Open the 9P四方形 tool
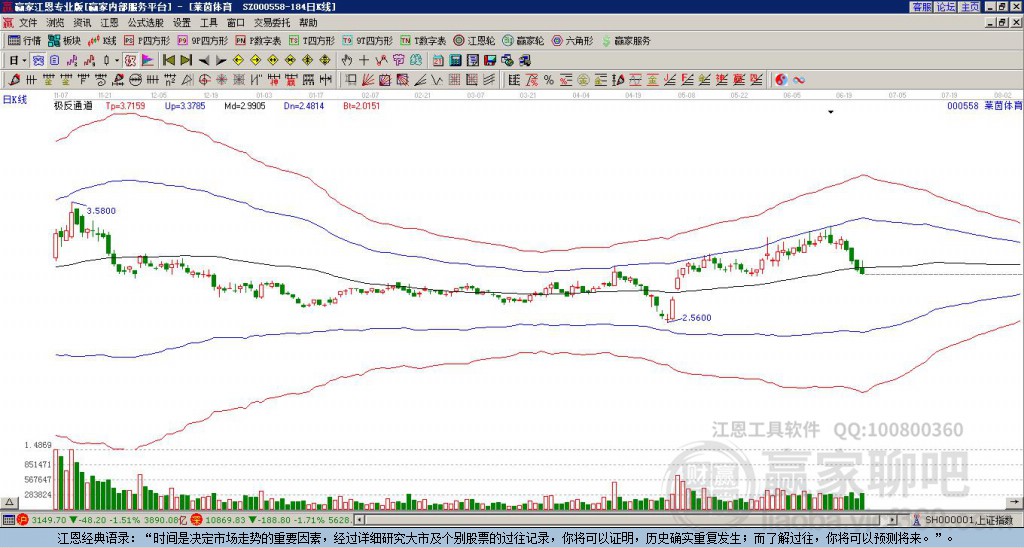1024x548 pixels. (202, 40)
